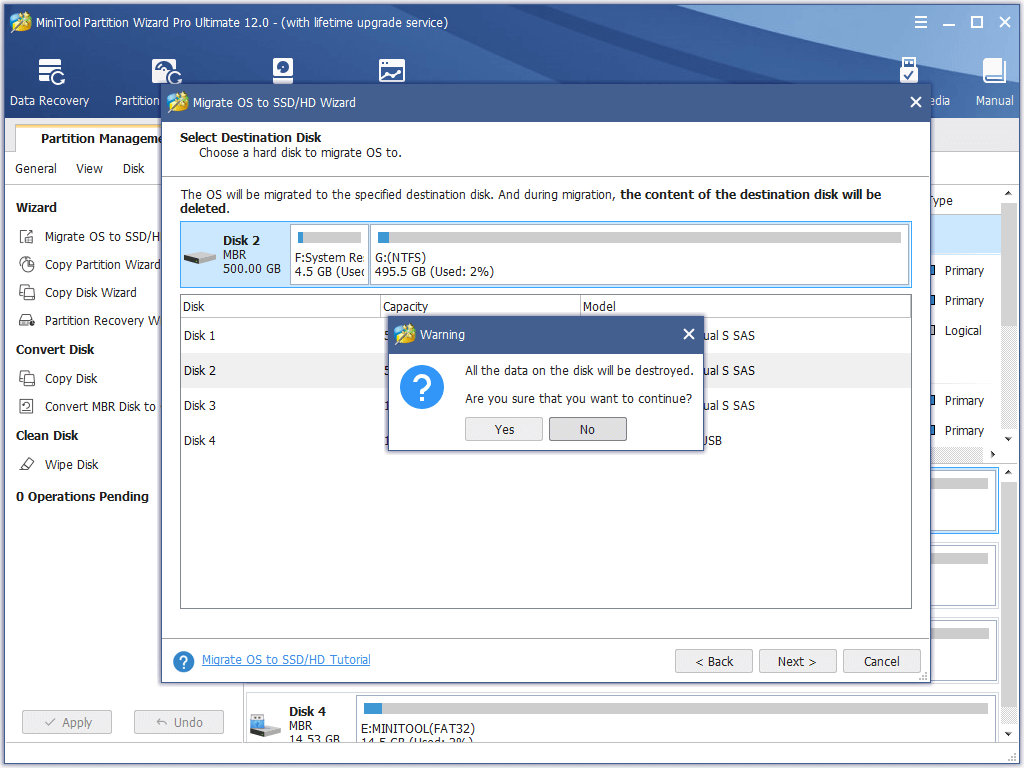
Task: Open the General menu
Action: [x=36, y=168]
